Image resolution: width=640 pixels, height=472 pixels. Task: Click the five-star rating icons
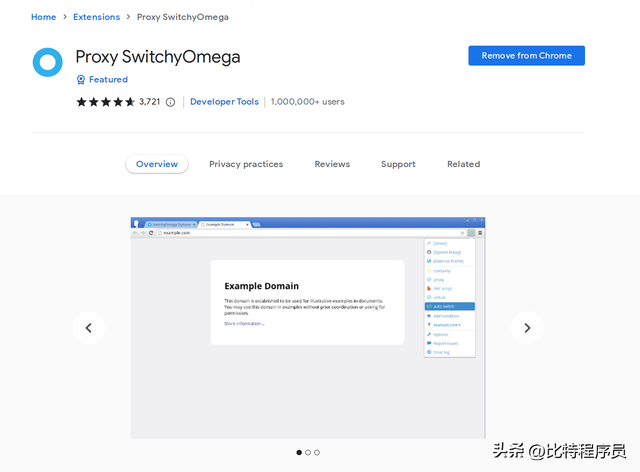[105, 102]
